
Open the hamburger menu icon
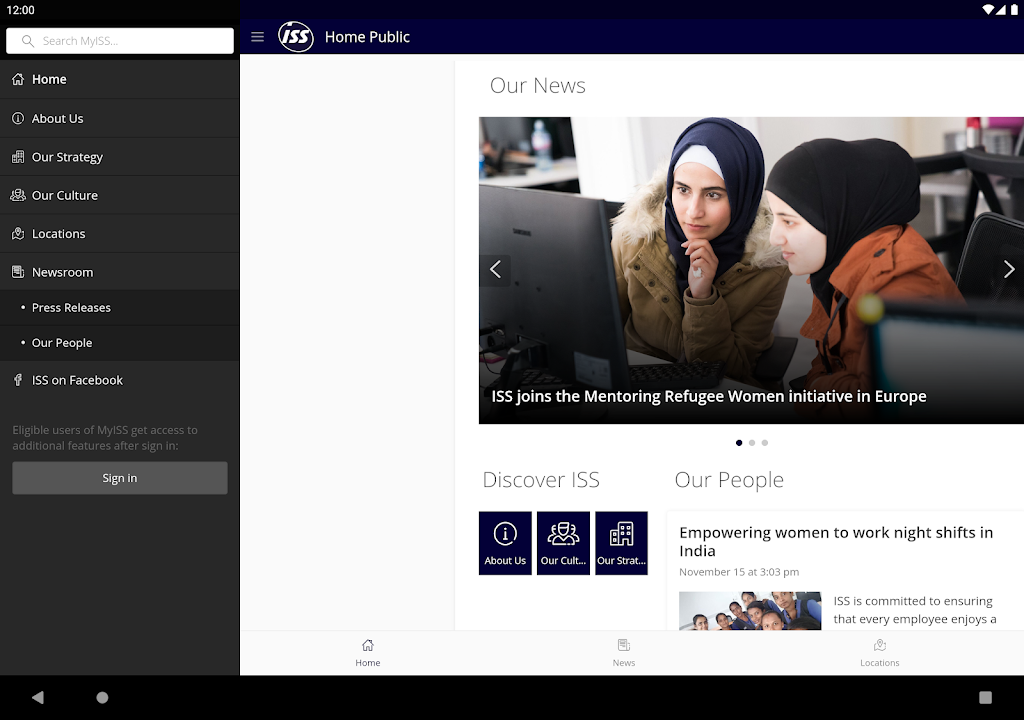click(x=257, y=37)
